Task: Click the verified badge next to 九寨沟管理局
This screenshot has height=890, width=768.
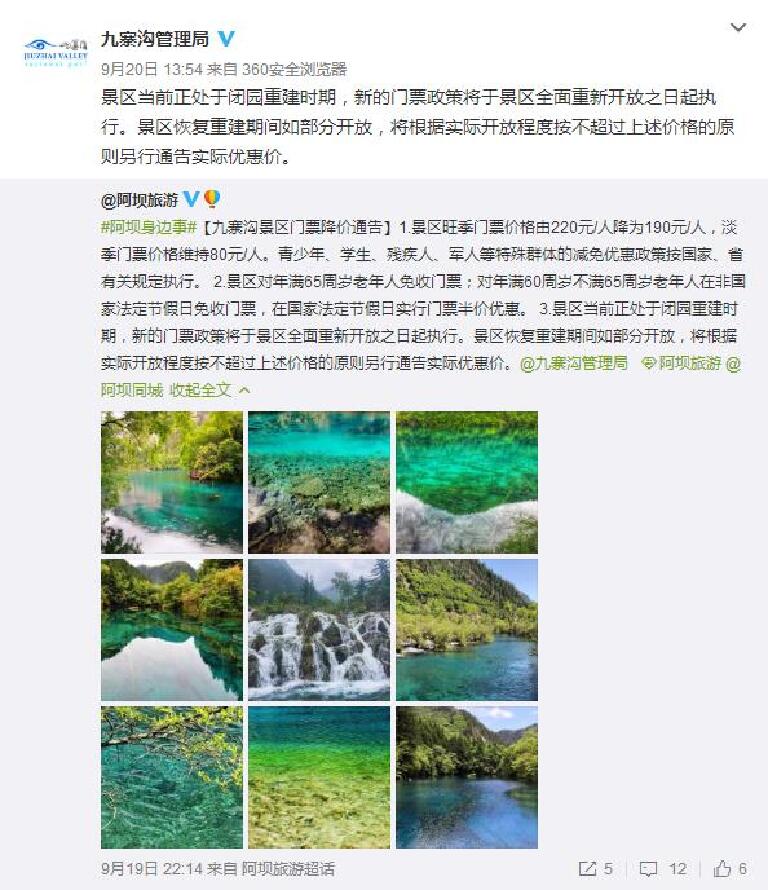Action: 226,39
